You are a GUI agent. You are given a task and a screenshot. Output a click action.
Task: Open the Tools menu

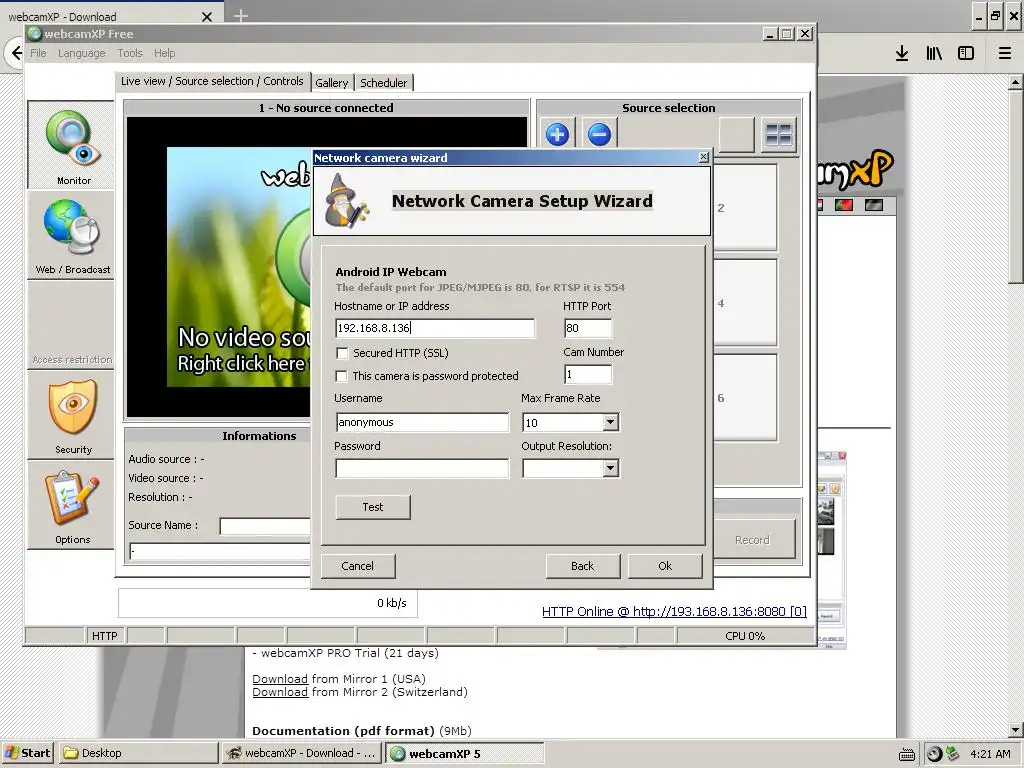click(x=129, y=53)
